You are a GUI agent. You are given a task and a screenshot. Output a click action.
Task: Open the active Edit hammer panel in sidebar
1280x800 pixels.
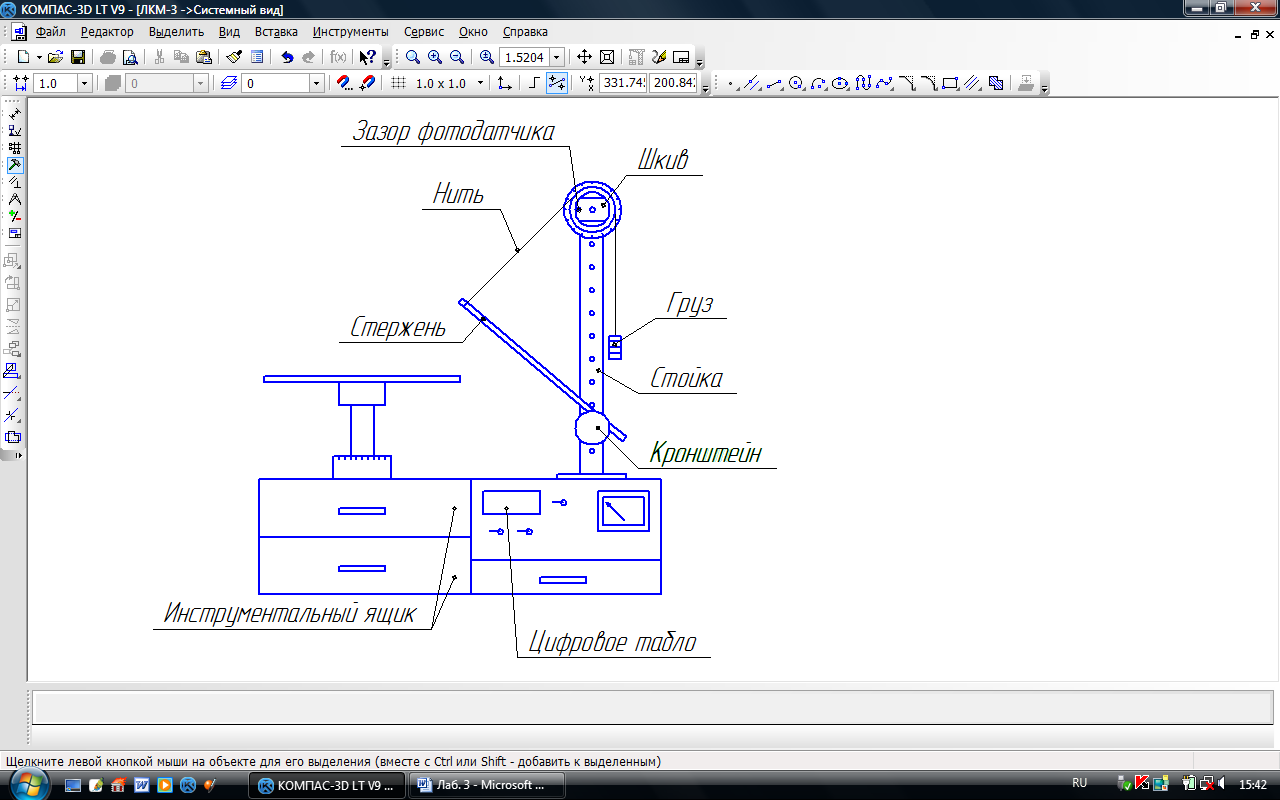pyautogui.click(x=14, y=165)
